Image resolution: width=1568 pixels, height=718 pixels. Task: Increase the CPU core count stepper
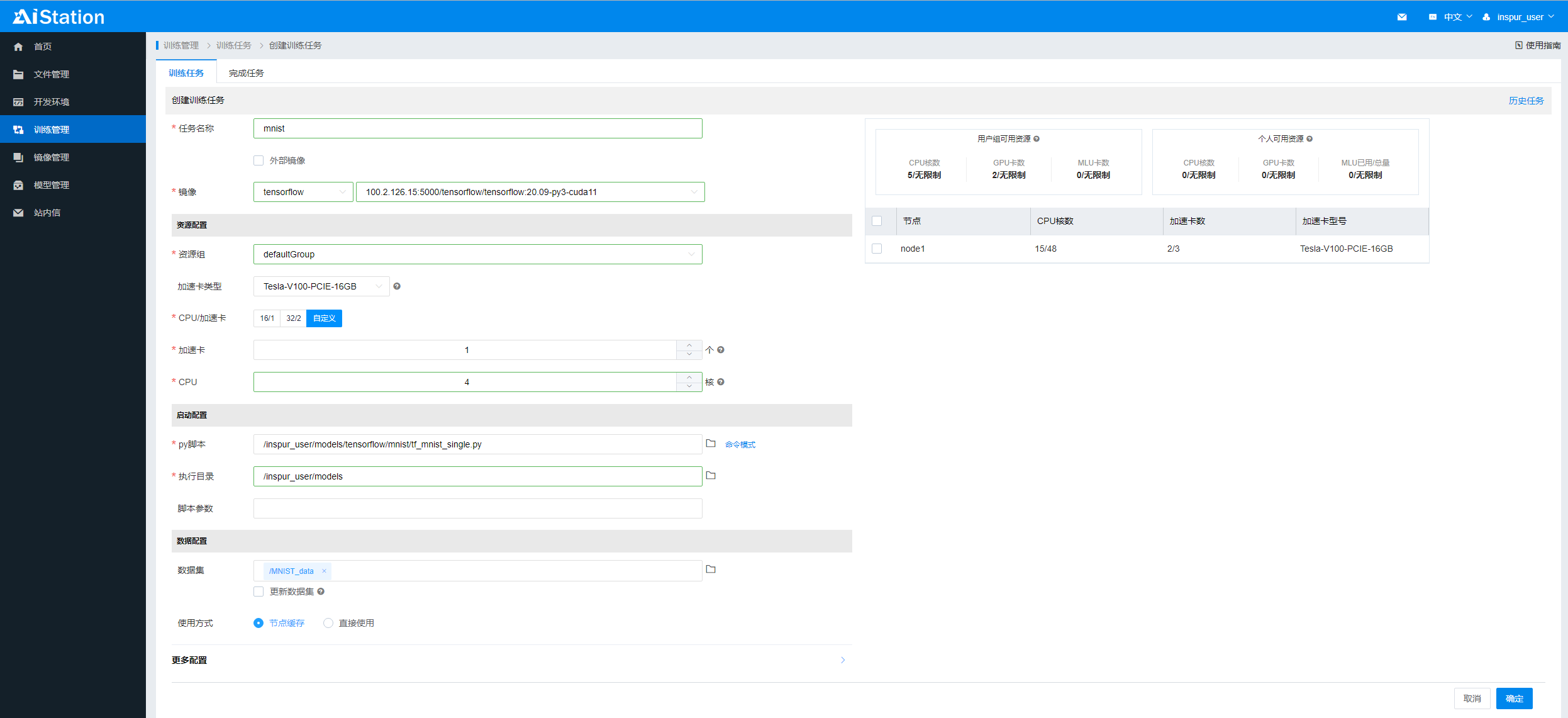[689, 378]
